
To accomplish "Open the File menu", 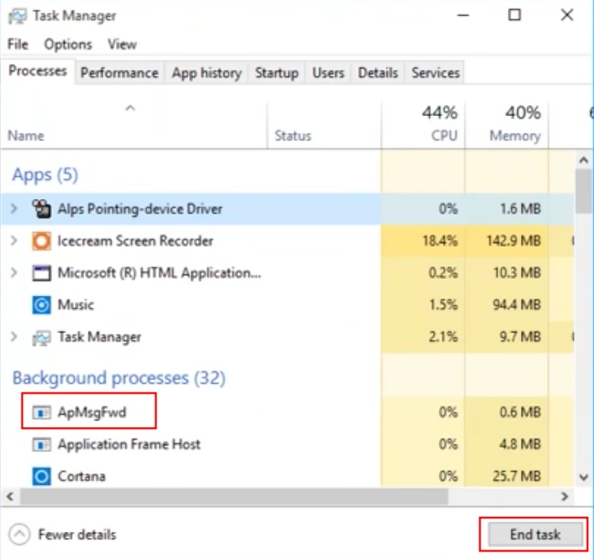I will (17, 44).
